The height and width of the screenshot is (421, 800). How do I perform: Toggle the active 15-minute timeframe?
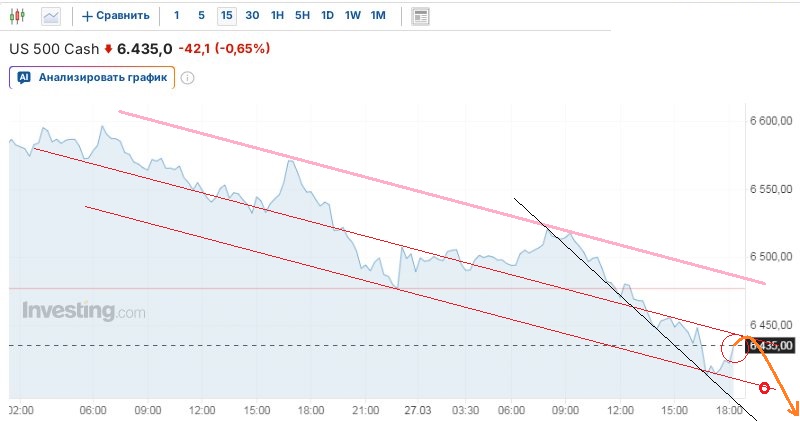pos(227,16)
